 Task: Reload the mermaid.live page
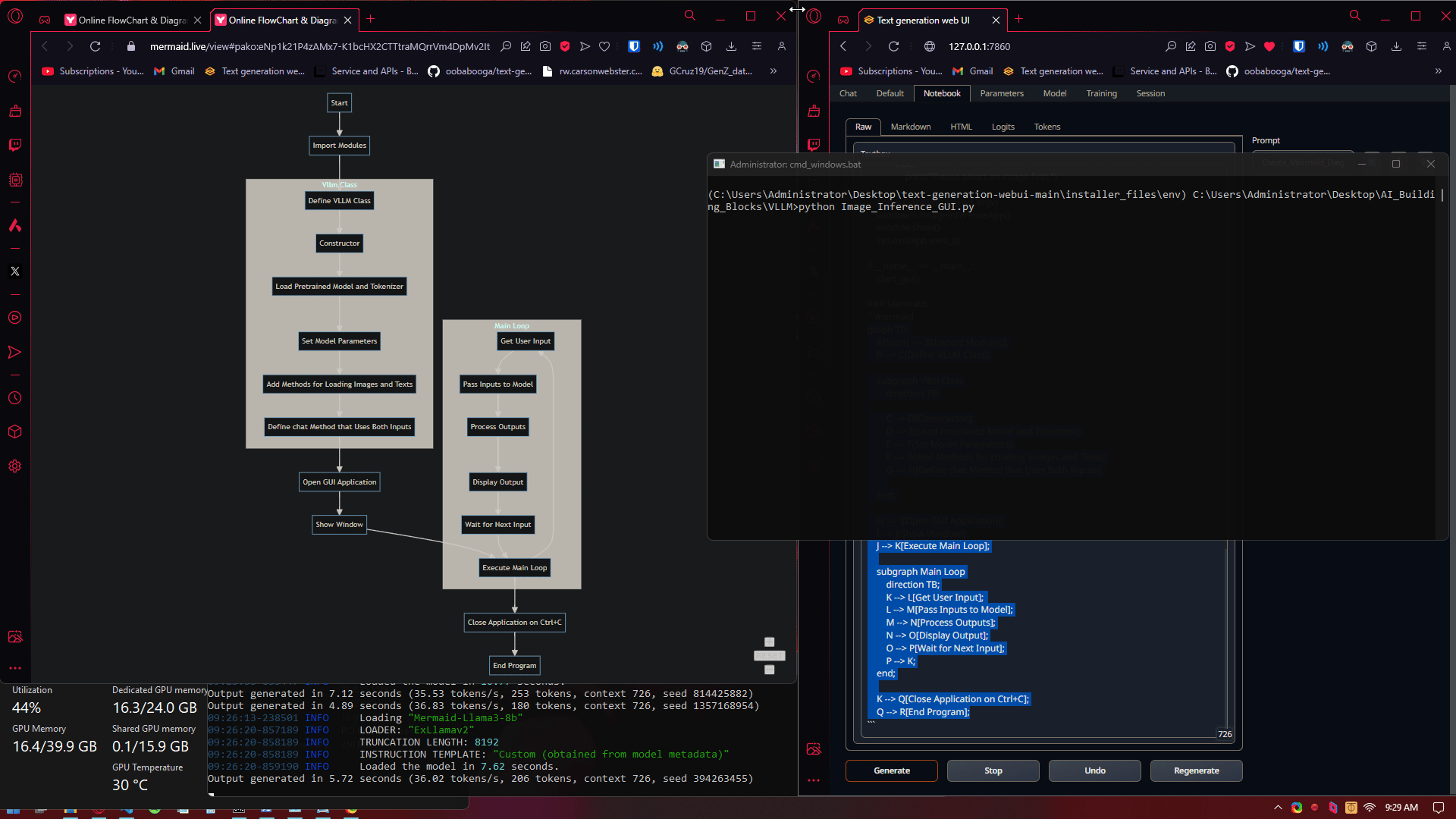(x=95, y=46)
